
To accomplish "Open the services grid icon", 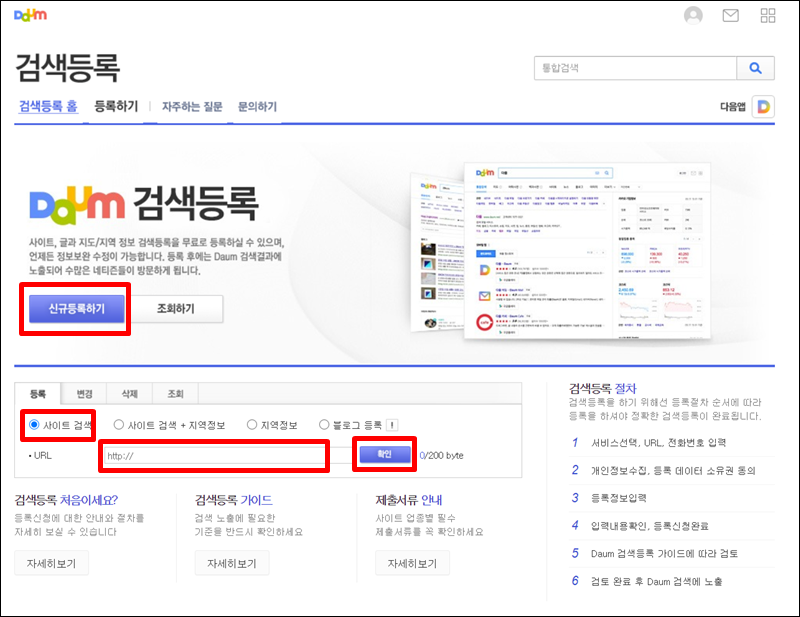I will pos(767,15).
